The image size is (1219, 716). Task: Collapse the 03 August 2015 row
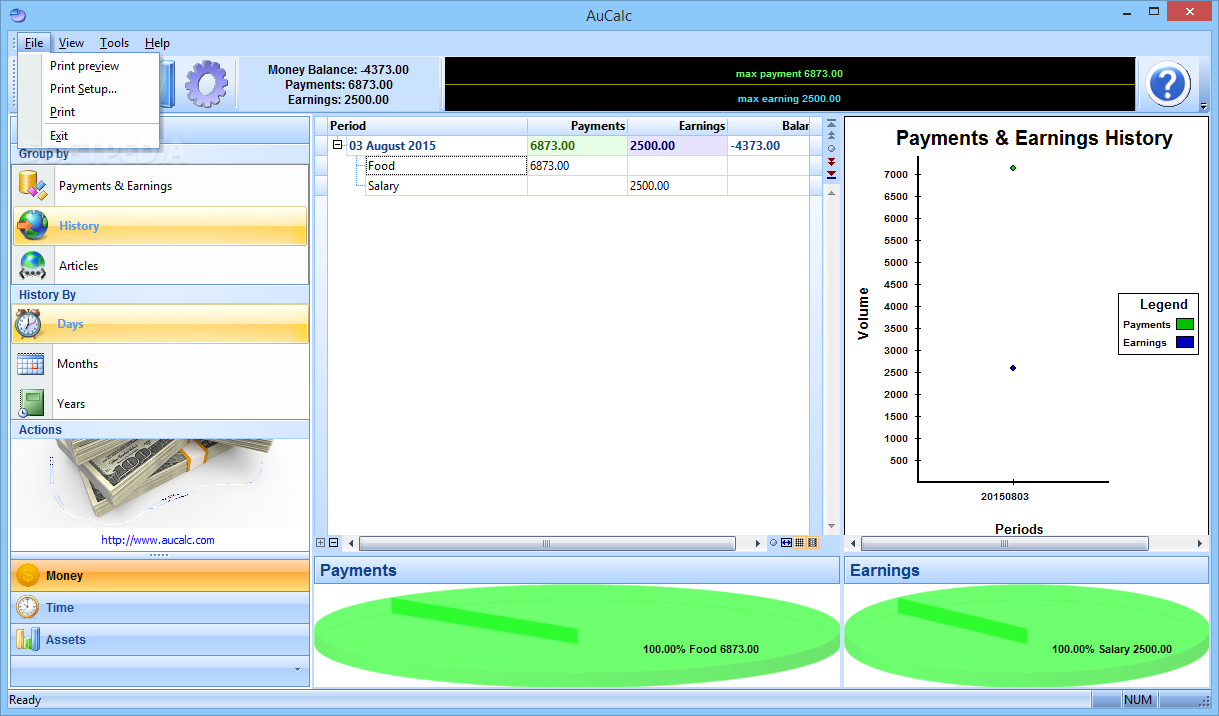[x=338, y=145]
